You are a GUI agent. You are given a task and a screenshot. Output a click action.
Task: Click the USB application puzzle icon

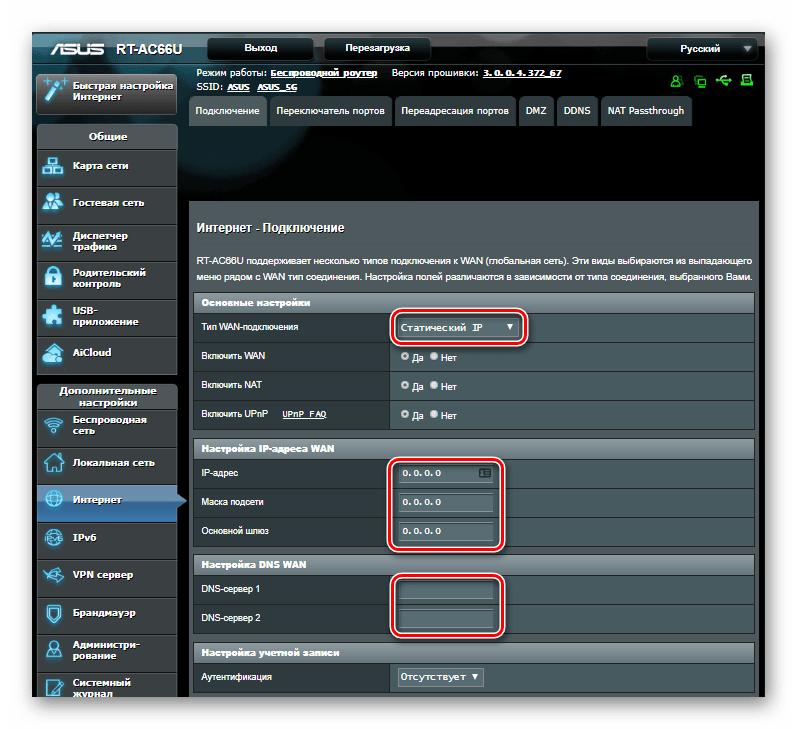(x=53, y=315)
